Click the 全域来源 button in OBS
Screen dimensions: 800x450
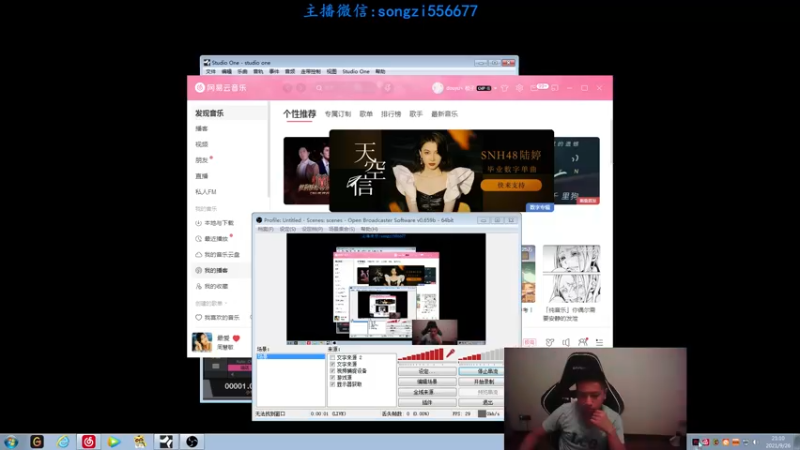coord(427,392)
